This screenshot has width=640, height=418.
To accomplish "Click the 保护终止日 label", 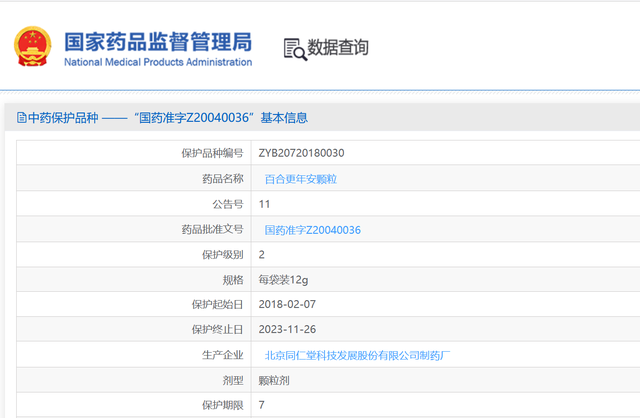I will [218, 329].
